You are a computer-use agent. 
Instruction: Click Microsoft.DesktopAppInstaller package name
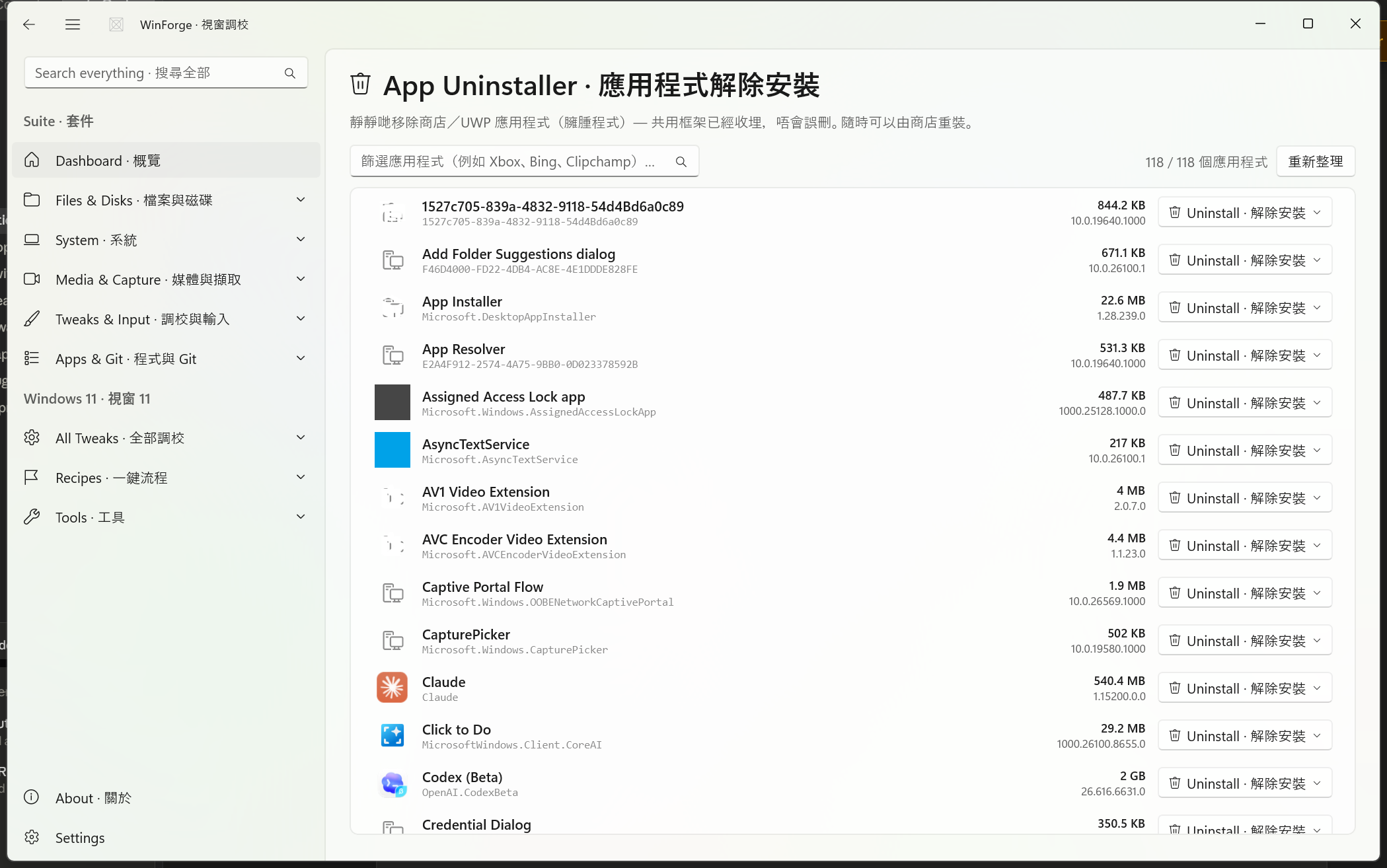click(x=509, y=317)
